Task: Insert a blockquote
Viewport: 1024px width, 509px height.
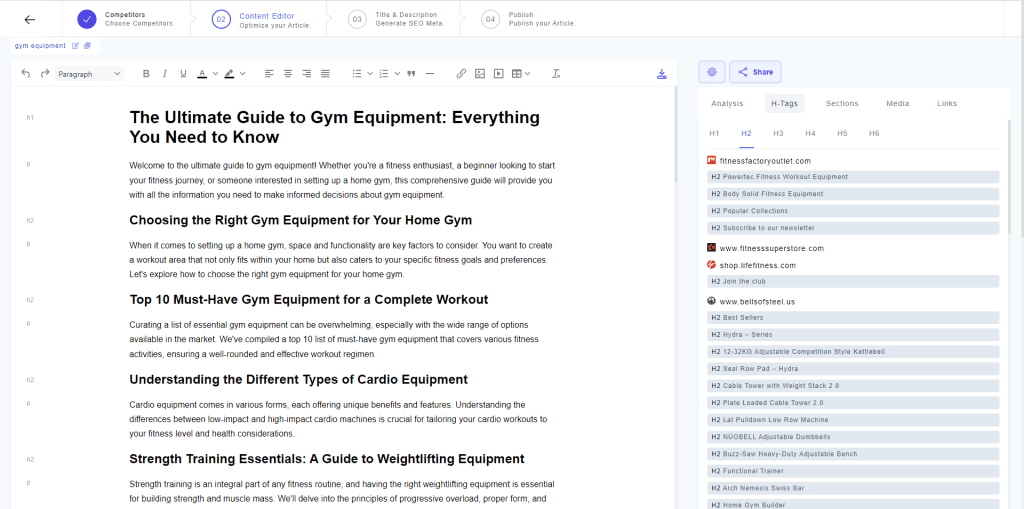Action: [x=411, y=74]
